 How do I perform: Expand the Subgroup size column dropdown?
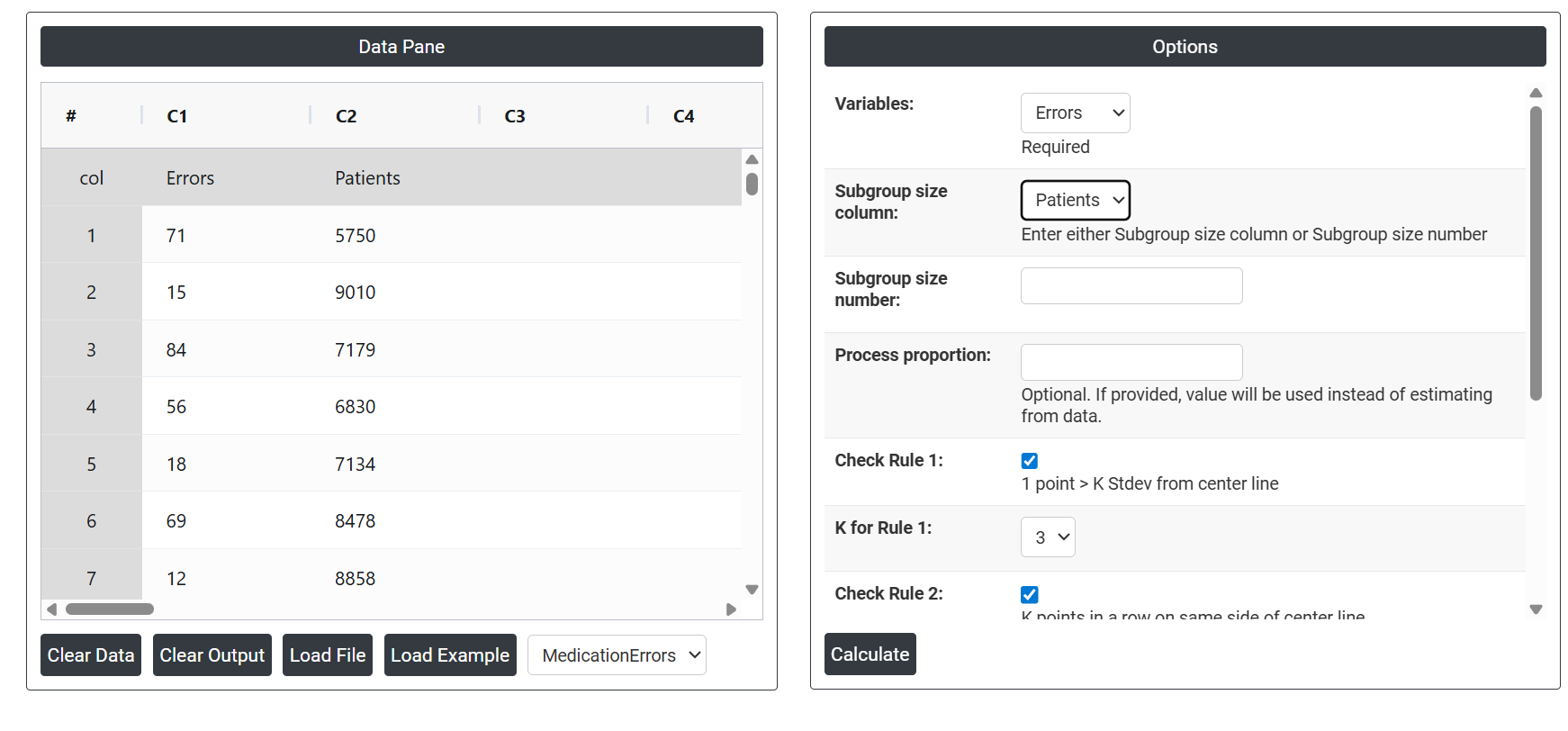tap(1075, 201)
